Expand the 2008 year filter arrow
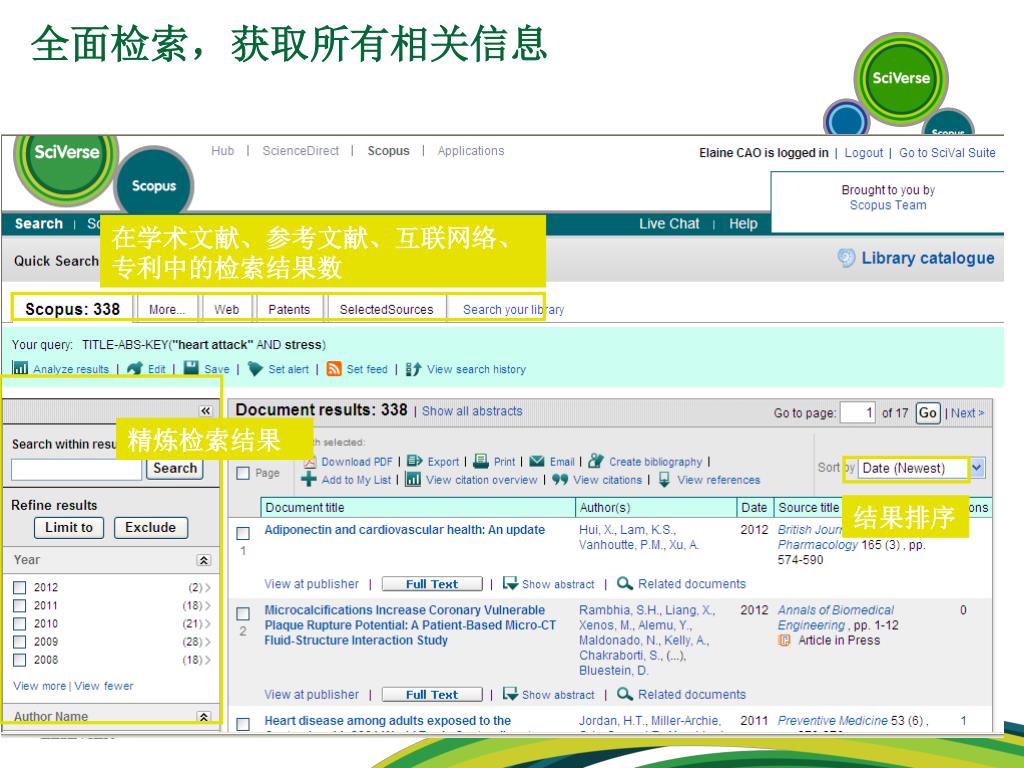1024x768 pixels. (x=208, y=660)
